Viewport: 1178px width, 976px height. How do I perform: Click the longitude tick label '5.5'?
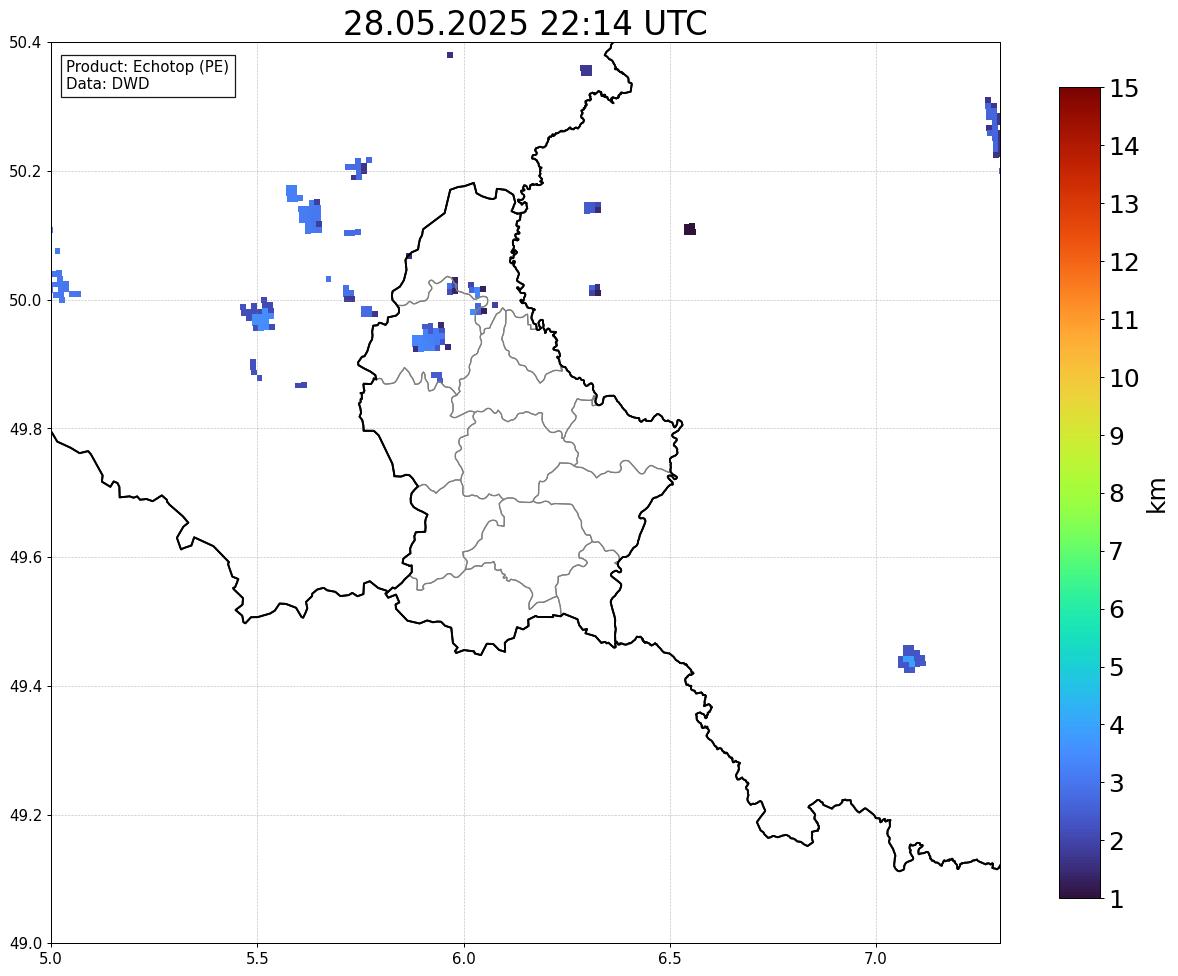click(258, 959)
